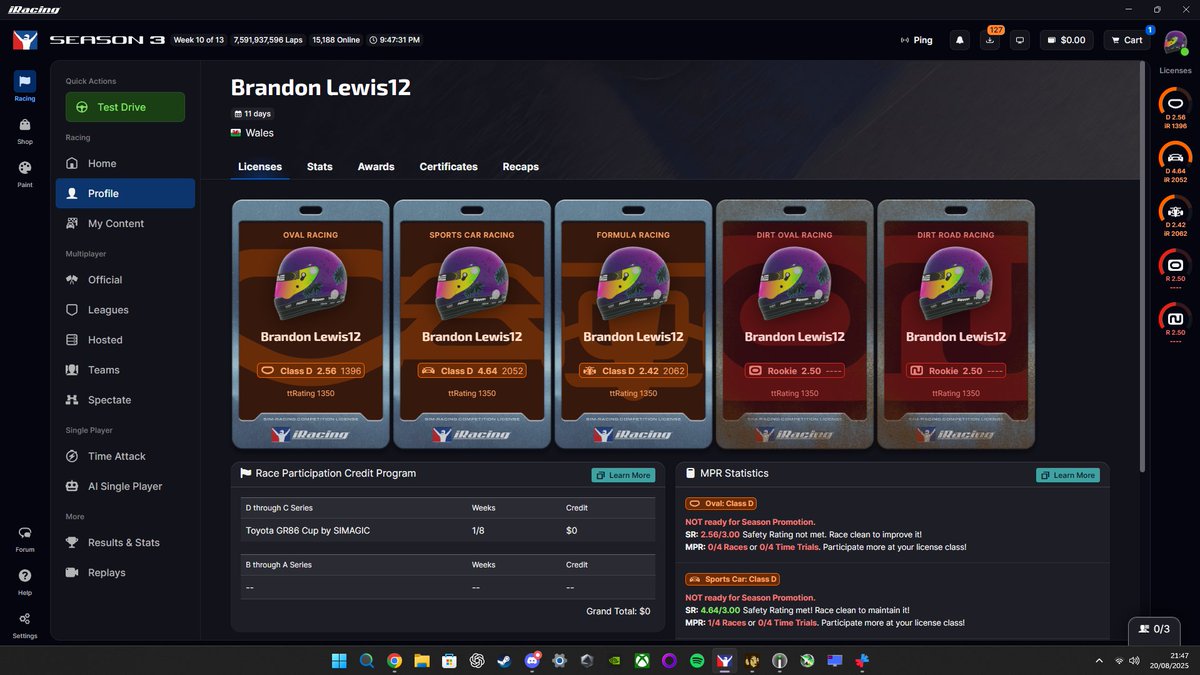Viewport: 1200px width, 675px height.
Task: Click the 11 days membership label
Action: pos(252,114)
